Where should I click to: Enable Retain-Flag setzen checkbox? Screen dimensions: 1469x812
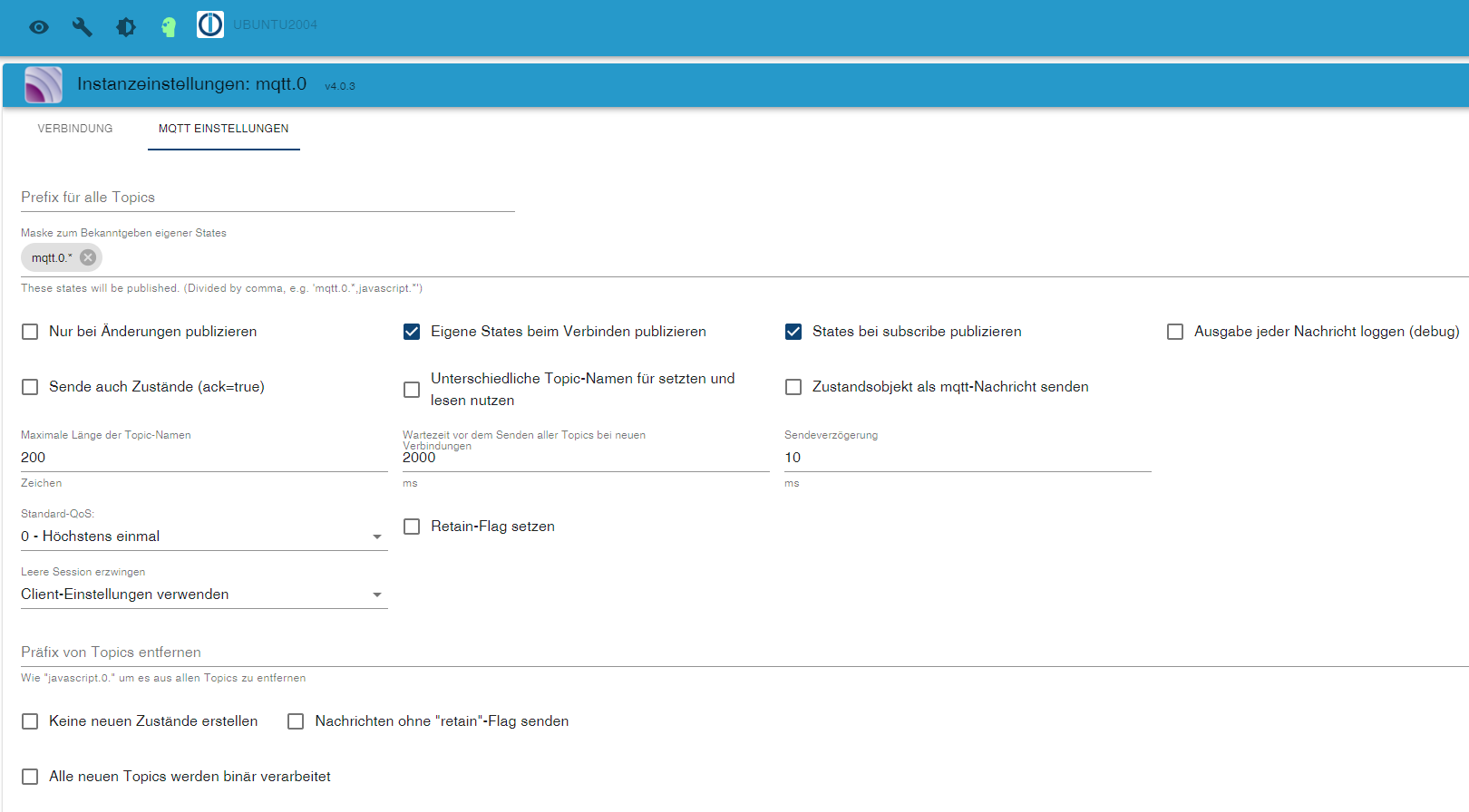[412, 527]
